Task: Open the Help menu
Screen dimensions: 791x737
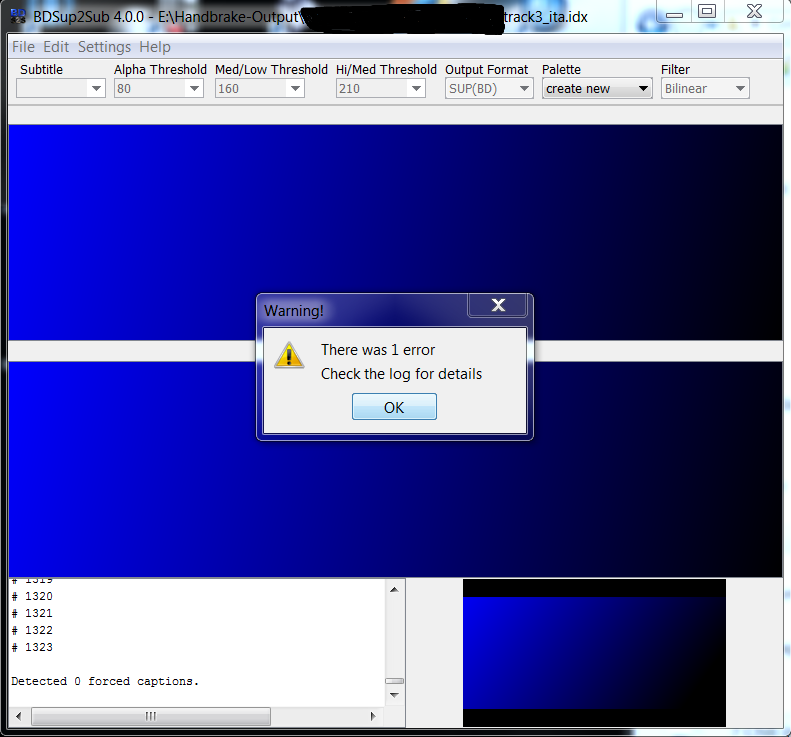Action: [x=155, y=47]
